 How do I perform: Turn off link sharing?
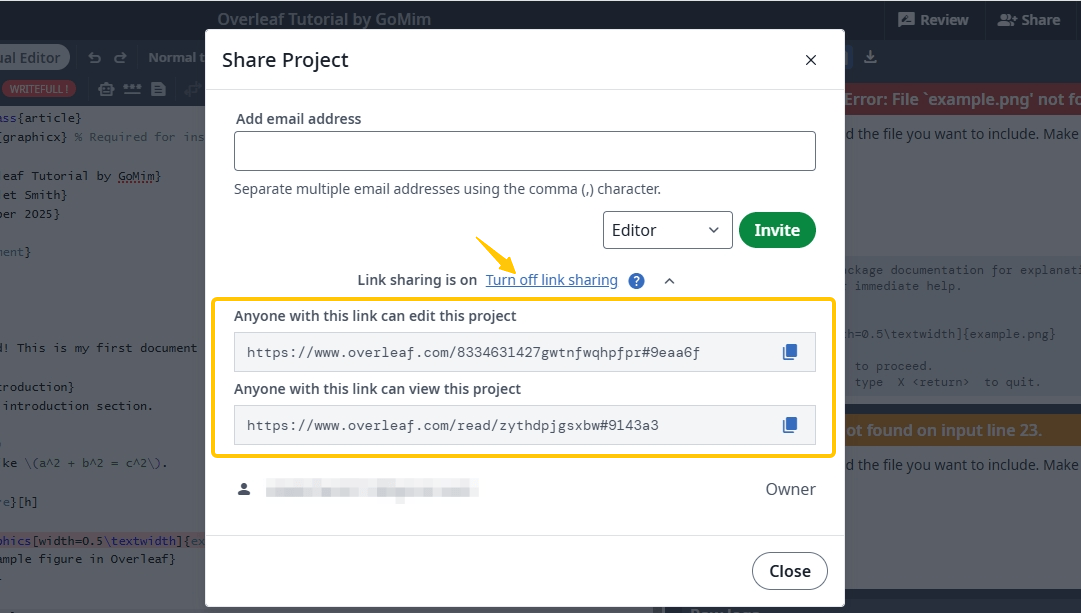click(551, 280)
